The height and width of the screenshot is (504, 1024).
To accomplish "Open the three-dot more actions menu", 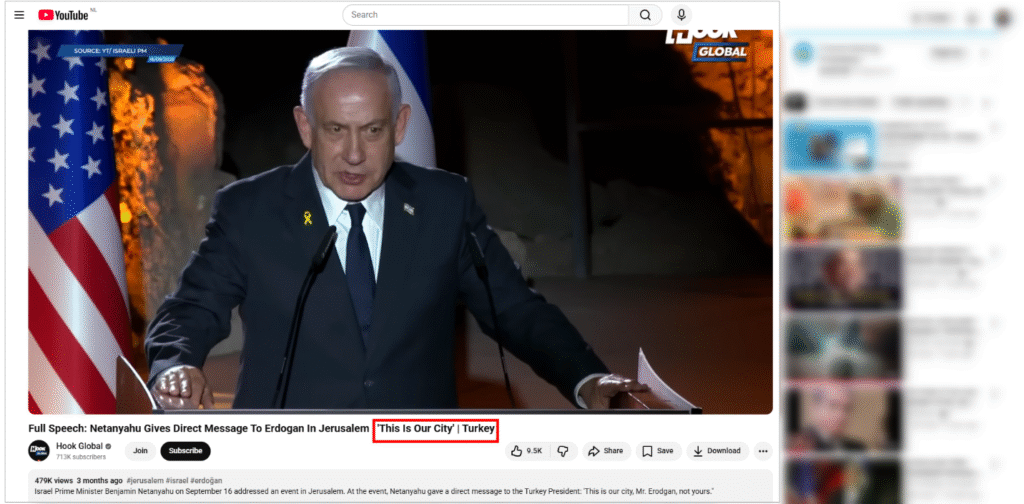I will (x=763, y=451).
